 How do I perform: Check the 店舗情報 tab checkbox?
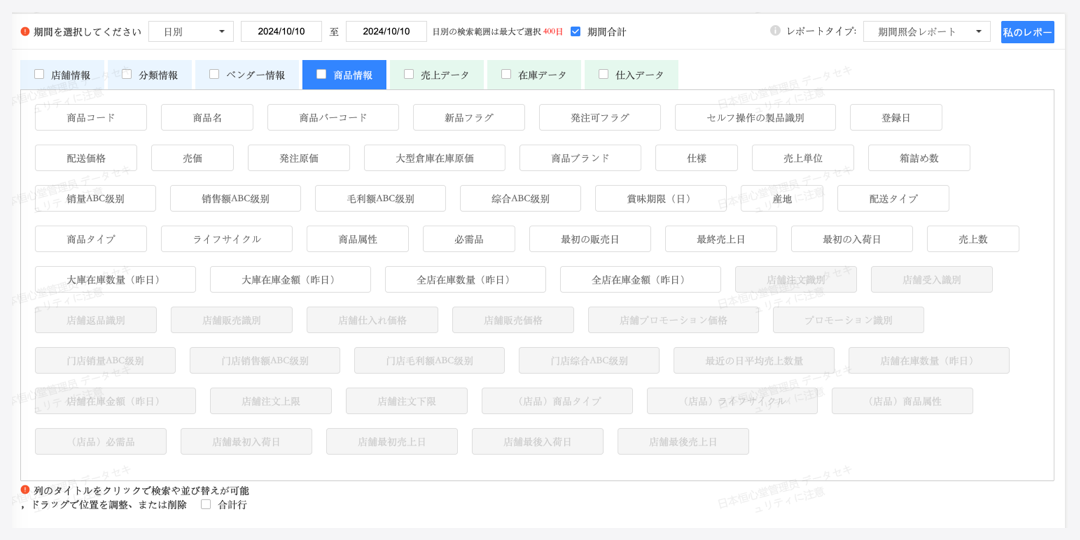pyautogui.click(x=39, y=74)
